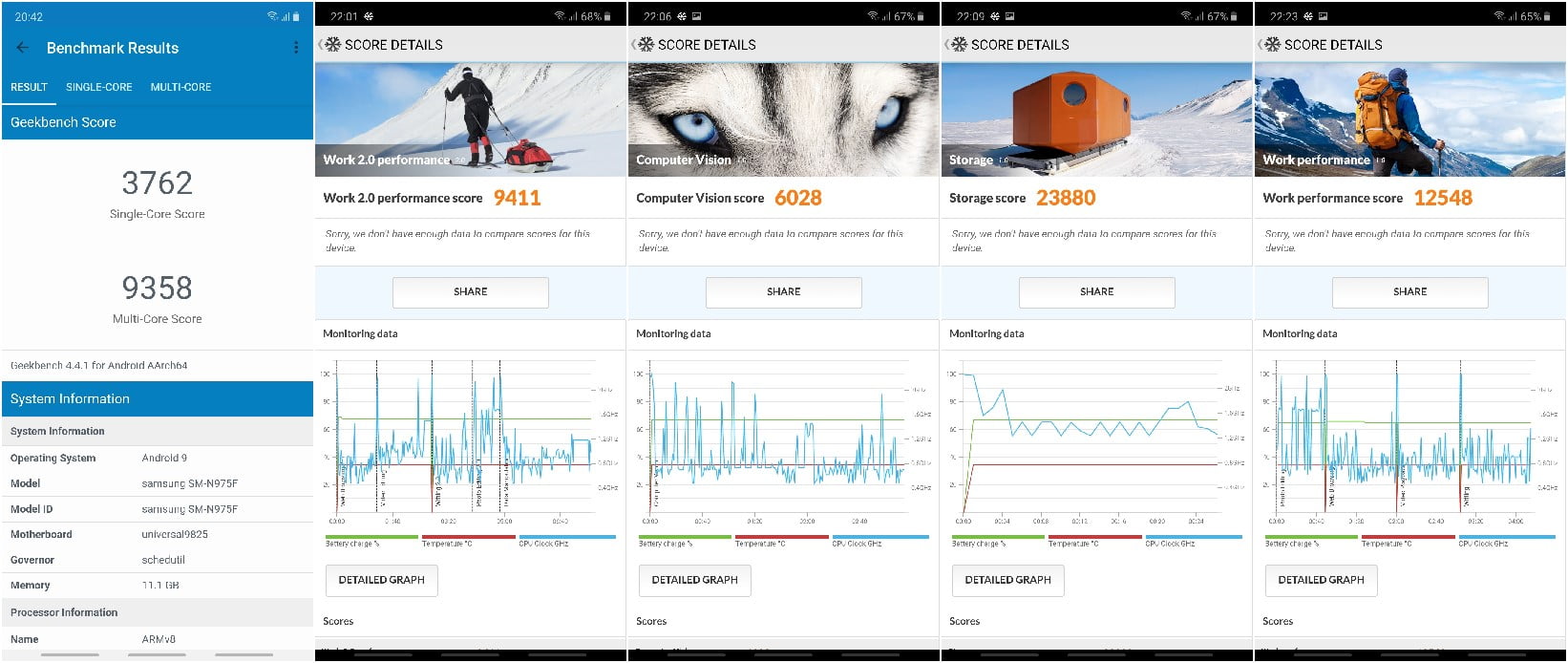Screen dimensions: 1568x663
Task: Tap the husky eyes Computer Vision banner image
Action: 783,110
